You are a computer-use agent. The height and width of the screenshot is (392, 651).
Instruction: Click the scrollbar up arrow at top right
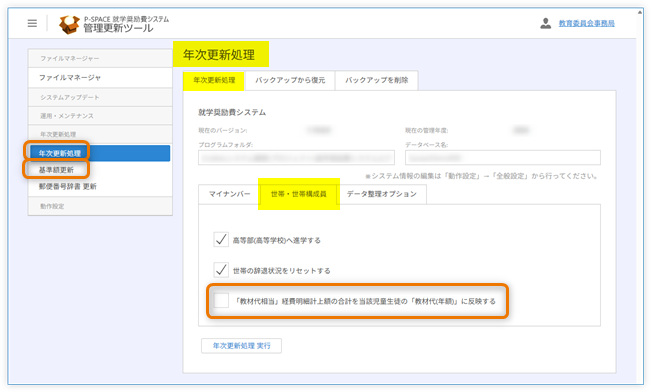click(x=640, y=12)
